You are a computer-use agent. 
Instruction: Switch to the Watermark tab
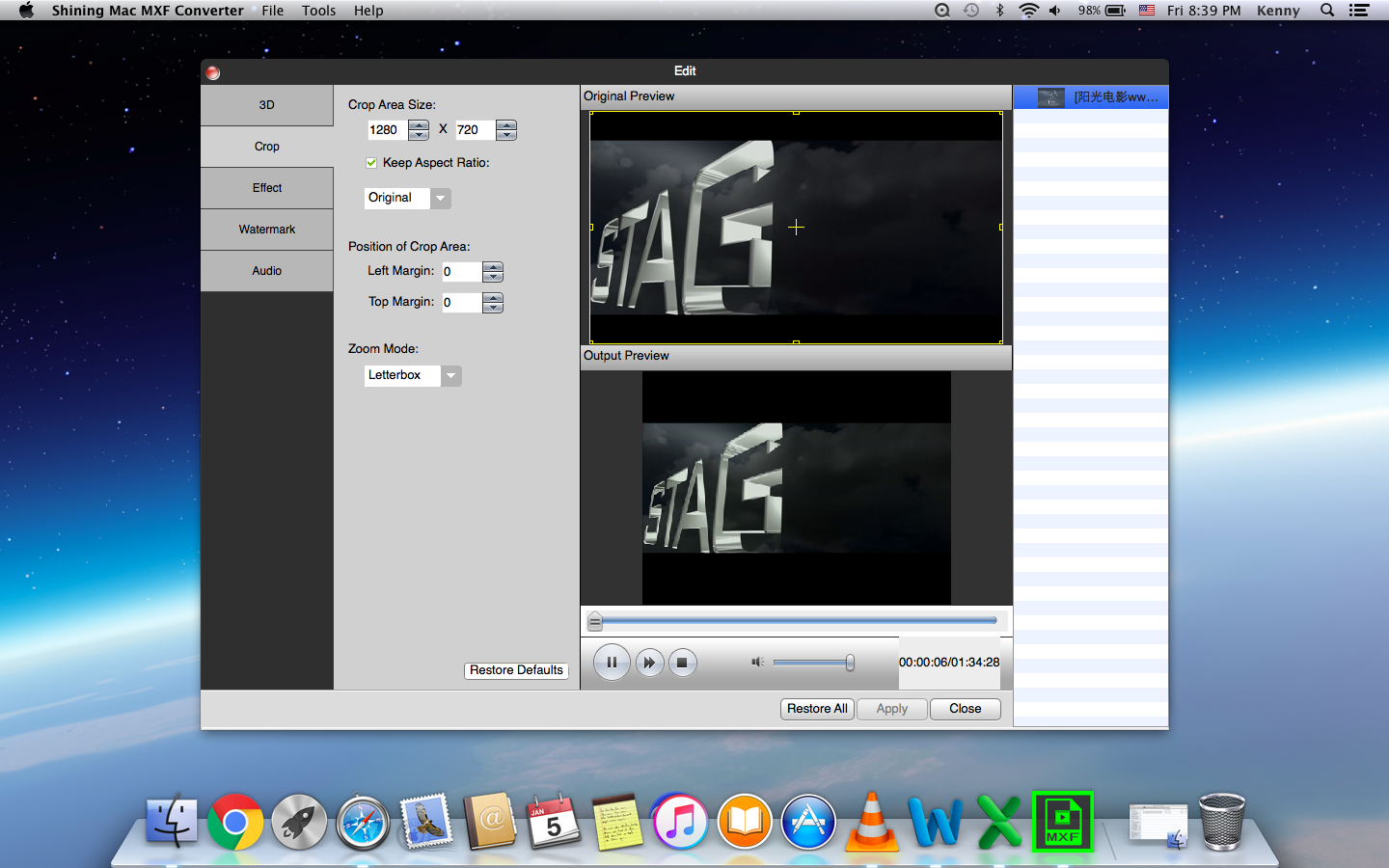coord(267,230)
